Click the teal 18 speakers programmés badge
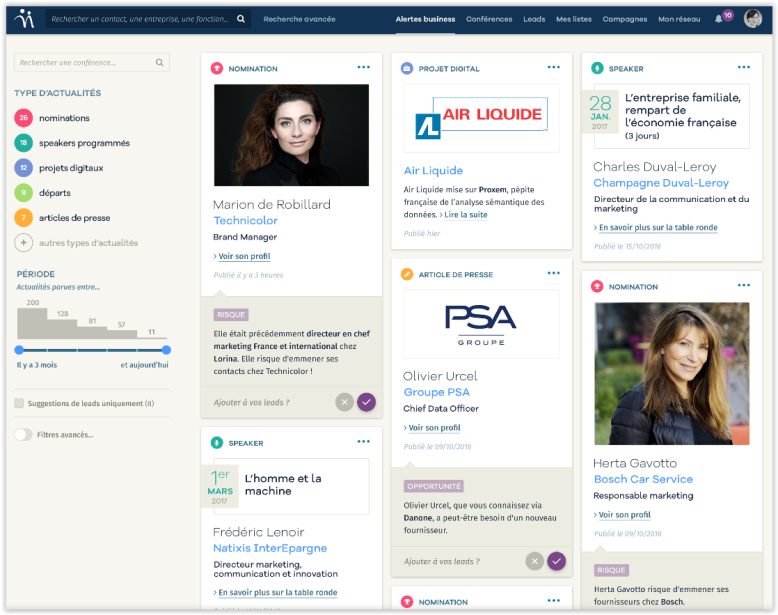 [23, 143]
